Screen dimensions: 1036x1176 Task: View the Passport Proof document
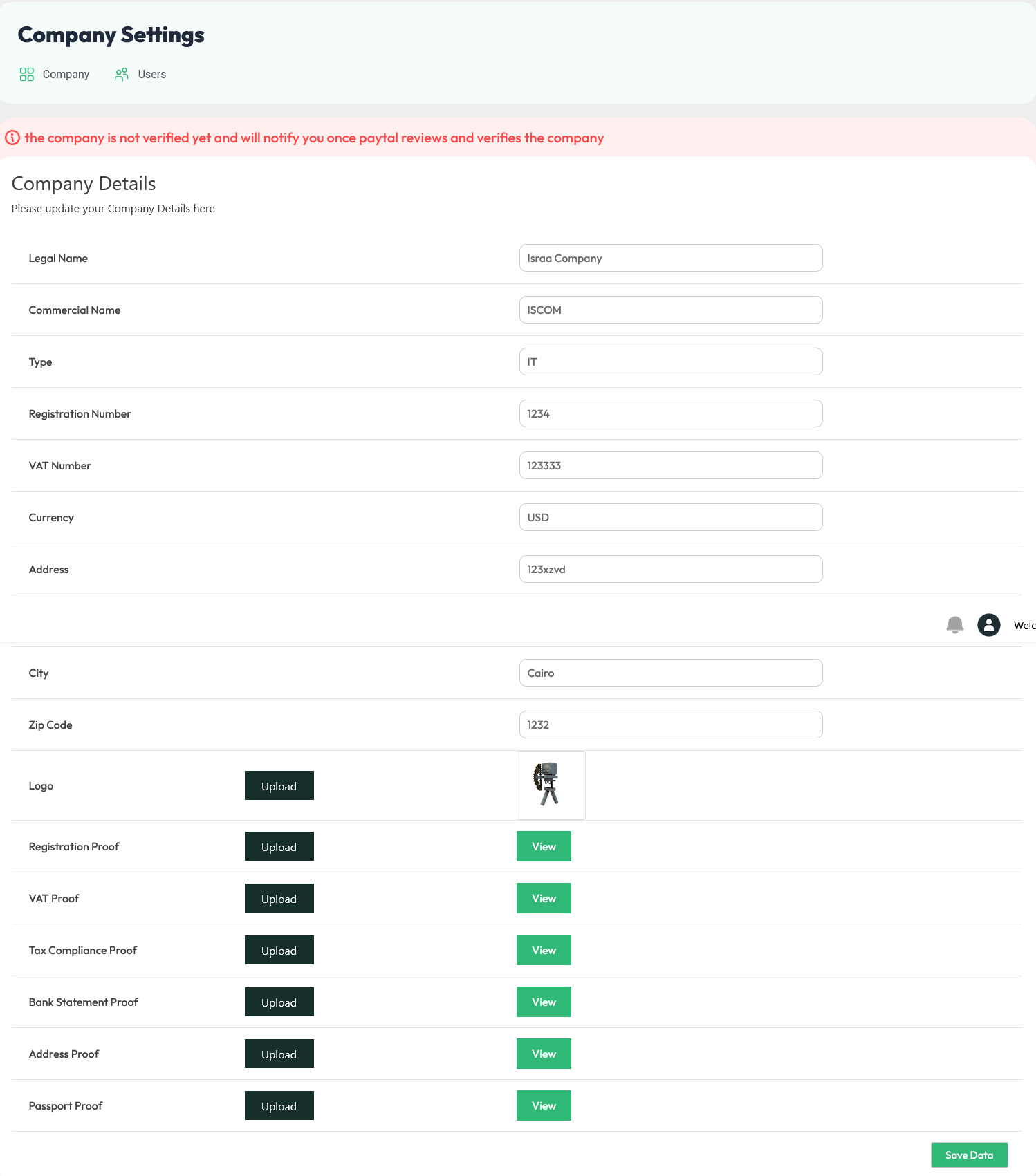click(544, 1105)
